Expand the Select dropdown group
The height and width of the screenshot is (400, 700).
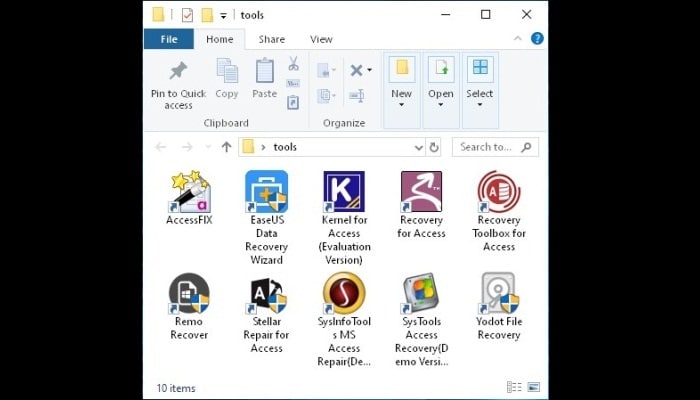480,91
